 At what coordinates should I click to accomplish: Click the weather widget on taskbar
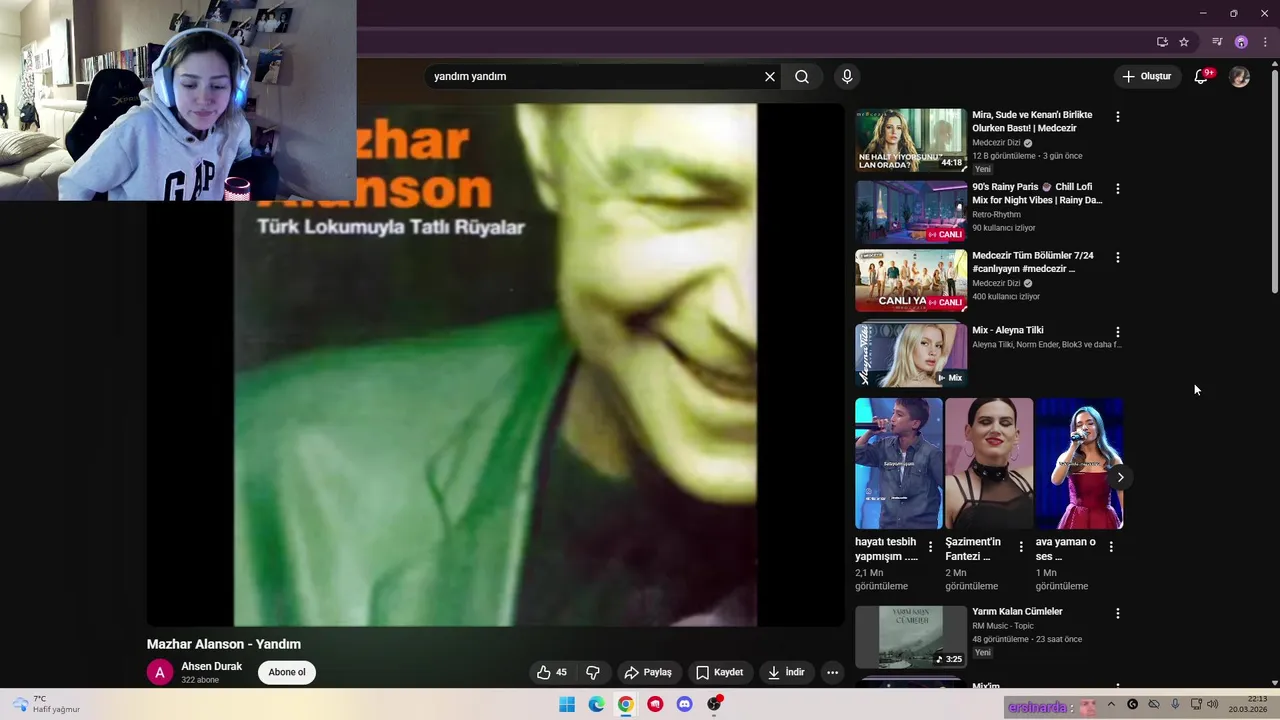tap(46, 704)
